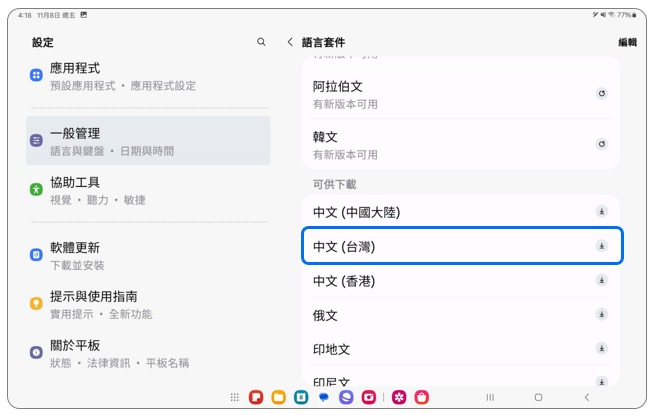Open recent apps from navigation bar

coord(490,397)
